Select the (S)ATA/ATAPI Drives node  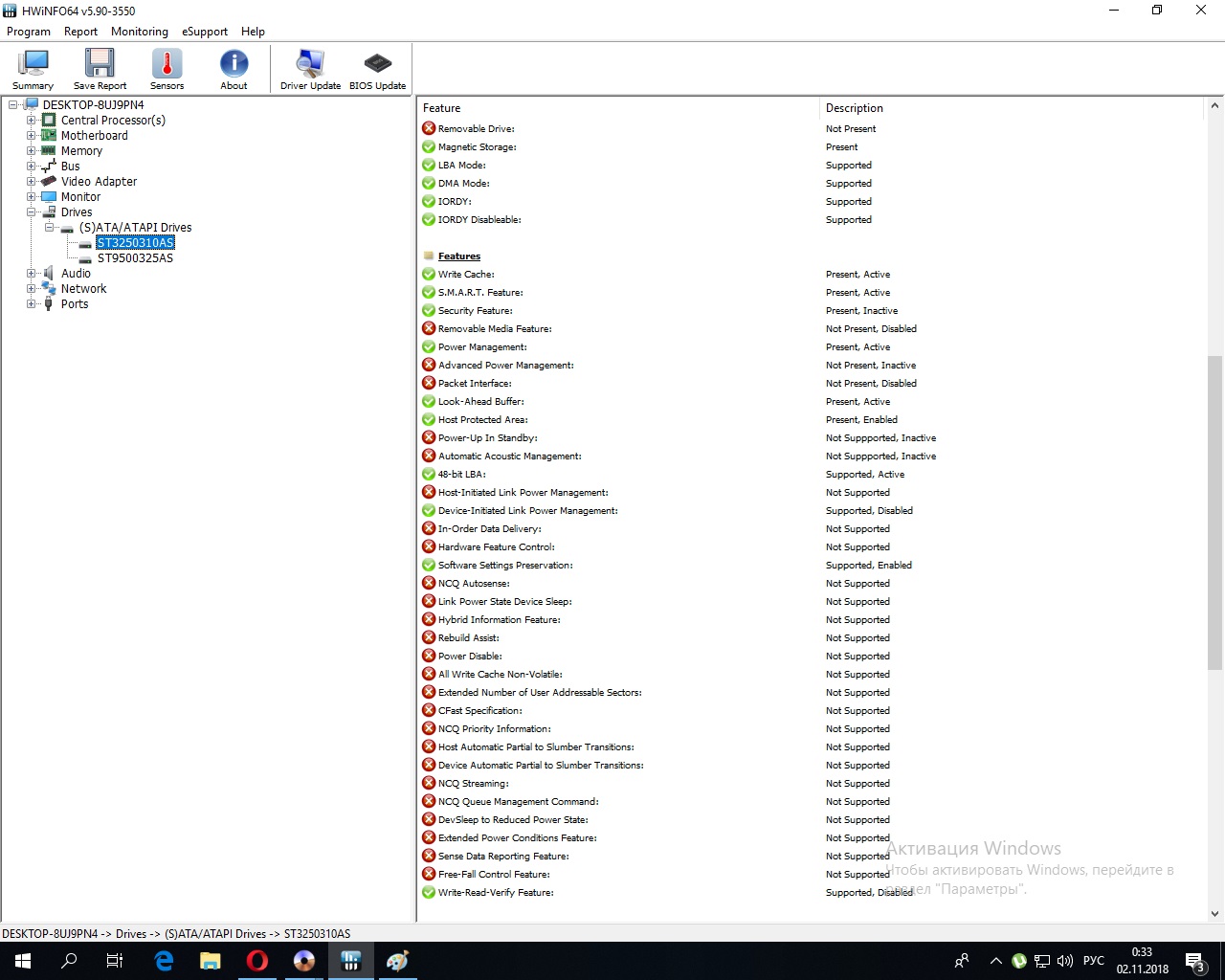(135, 228)
